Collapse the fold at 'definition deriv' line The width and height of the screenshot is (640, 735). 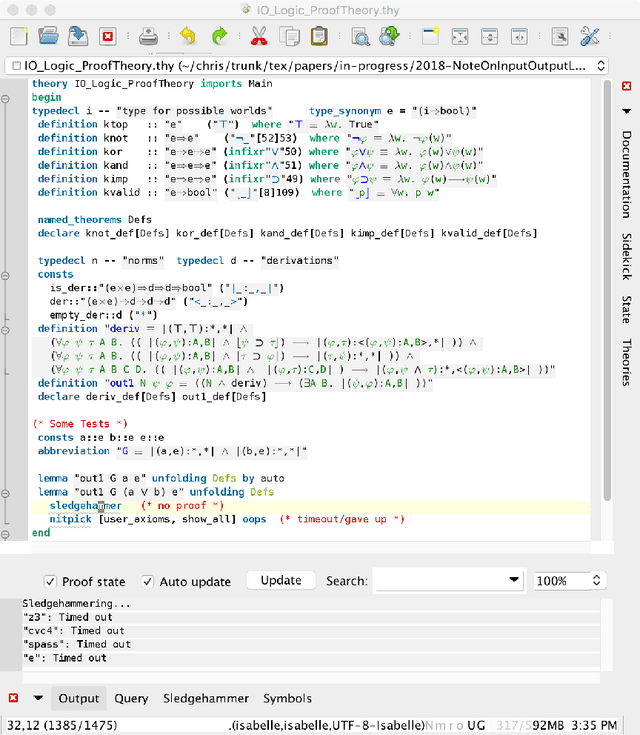point(5,330)
